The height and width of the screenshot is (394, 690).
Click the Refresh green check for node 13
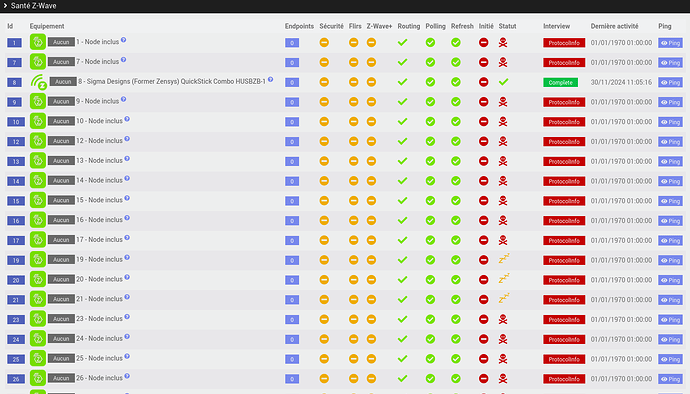(x=456, y=161)
